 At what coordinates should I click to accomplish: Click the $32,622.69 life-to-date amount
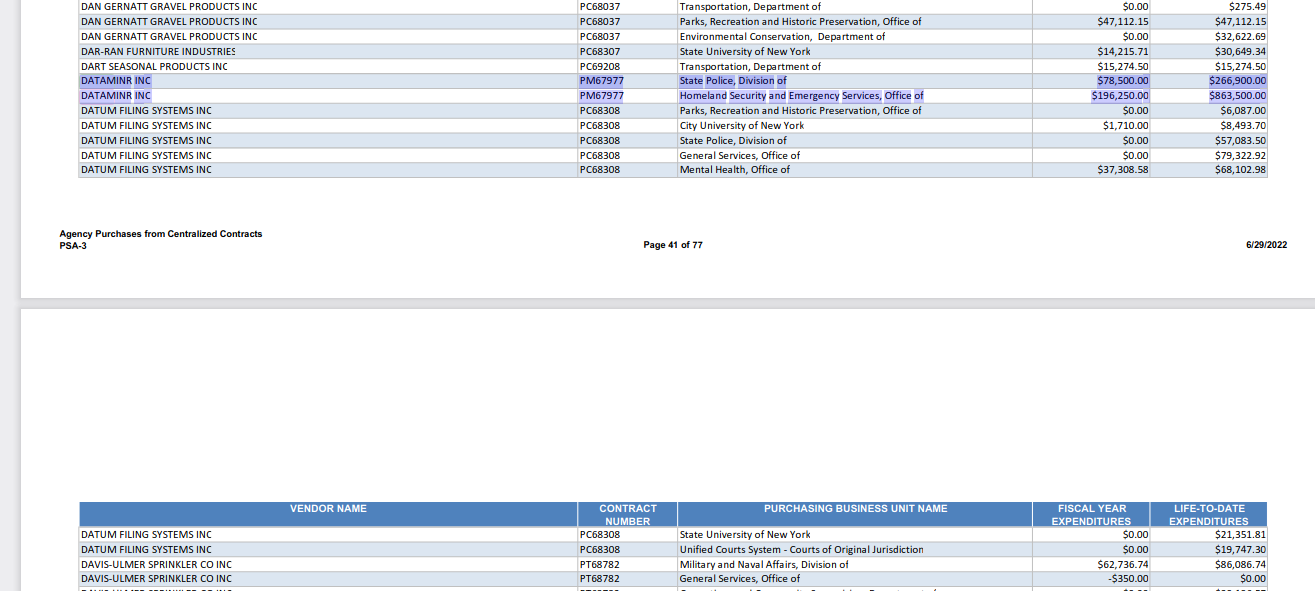click(x=1240, y=36)
